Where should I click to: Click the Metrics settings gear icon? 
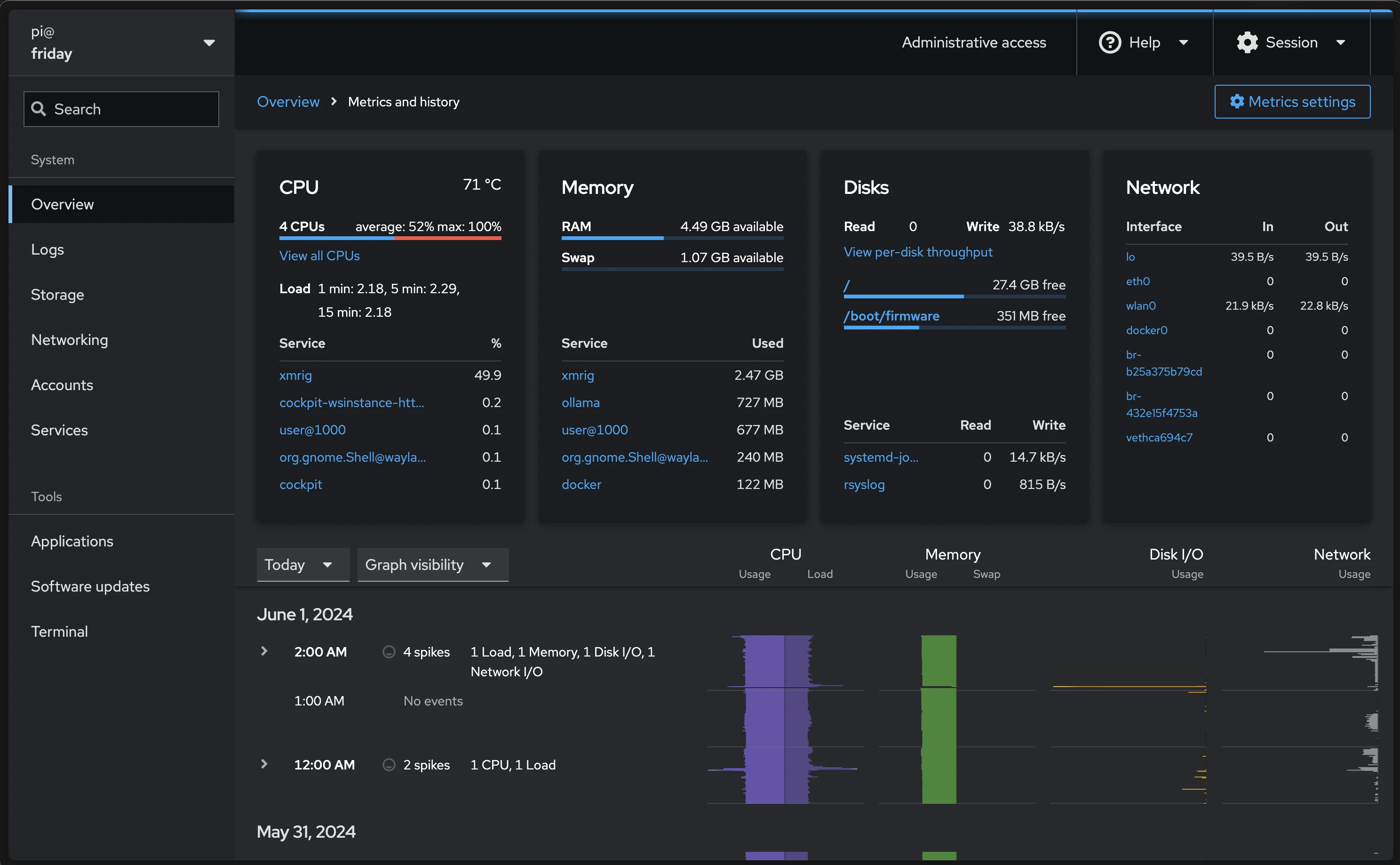coord(1238,101)
